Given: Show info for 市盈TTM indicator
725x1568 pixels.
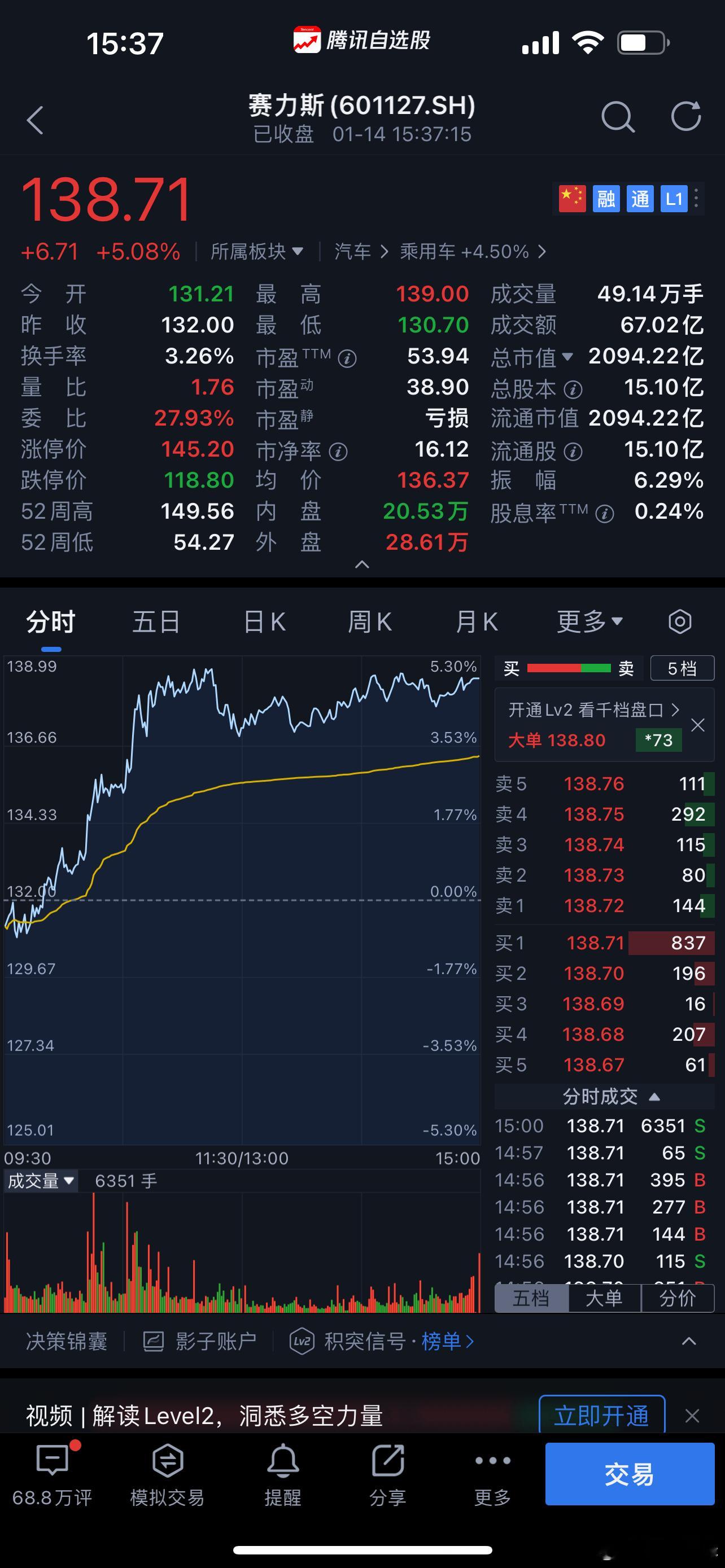Looking at the screenshot, I should coord(347,358).
